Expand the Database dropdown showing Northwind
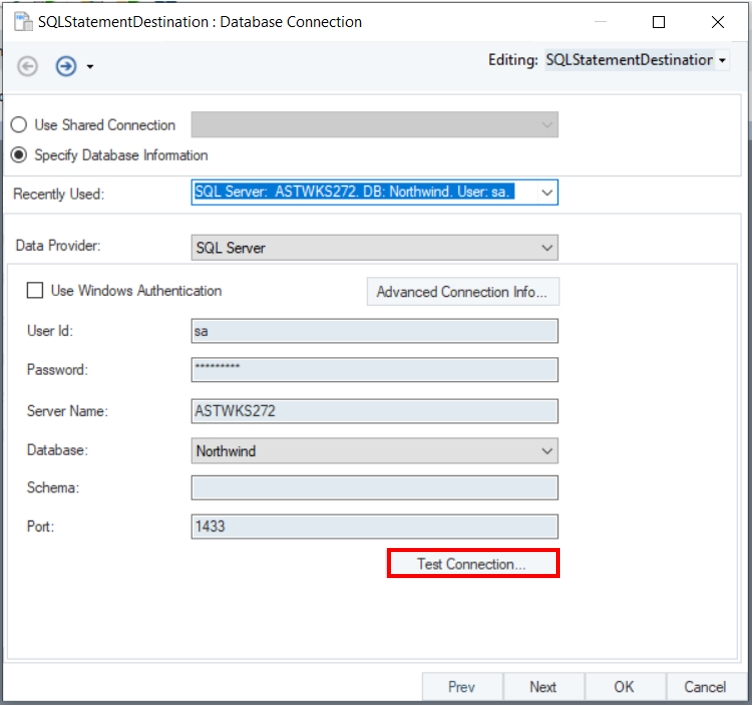Image resolution: width=754 pixels, height=706 pixels. click(x=546, y=451)
